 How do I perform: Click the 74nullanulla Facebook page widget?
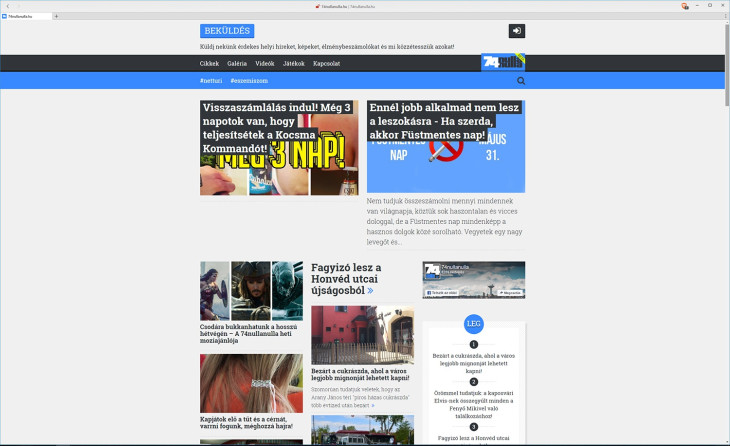pyautogui.click(x=473, y=280)
